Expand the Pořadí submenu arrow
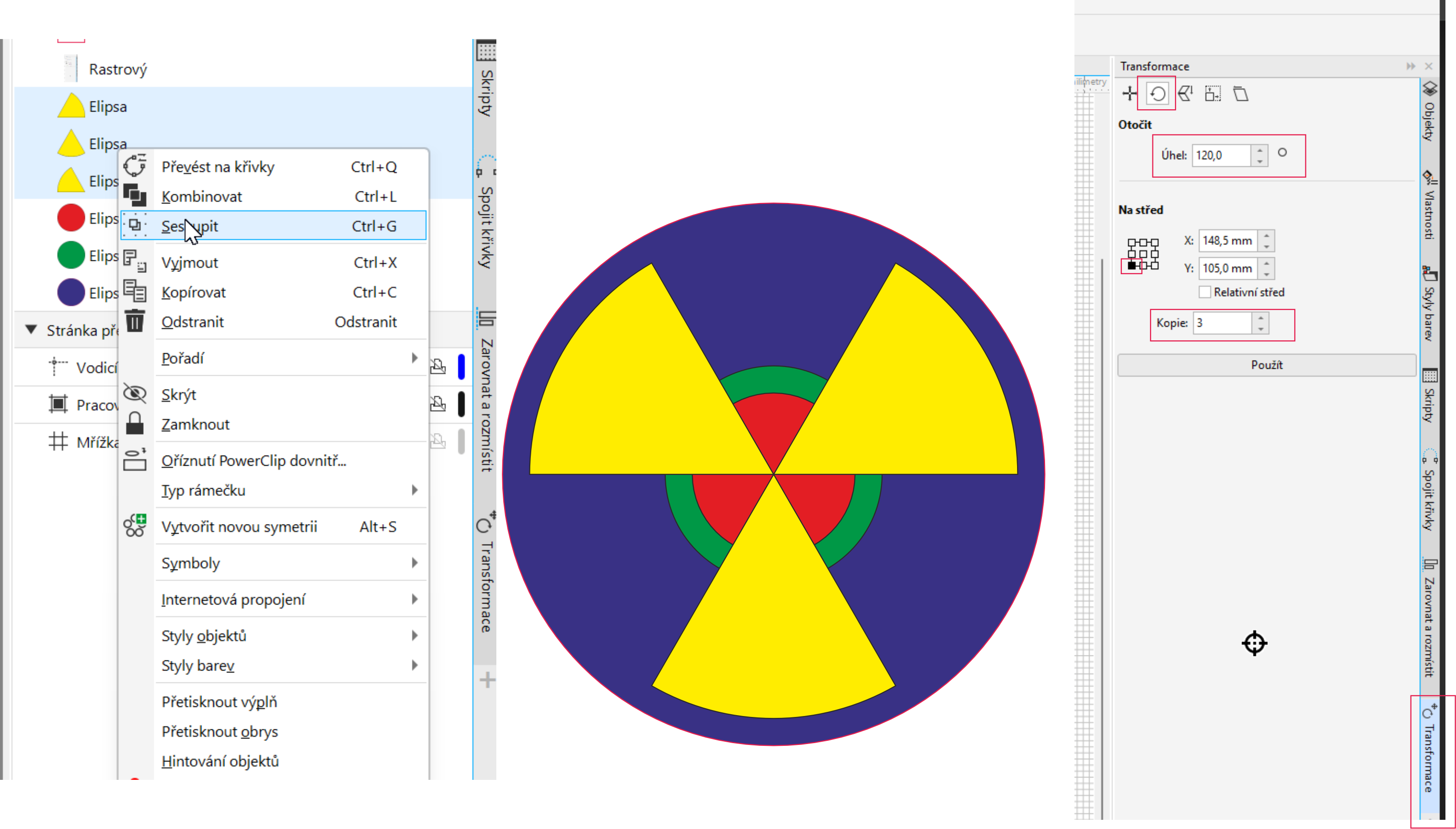The height and width of the screenshot is (829, 1456). pyautogui.click(x=414, y=358)
